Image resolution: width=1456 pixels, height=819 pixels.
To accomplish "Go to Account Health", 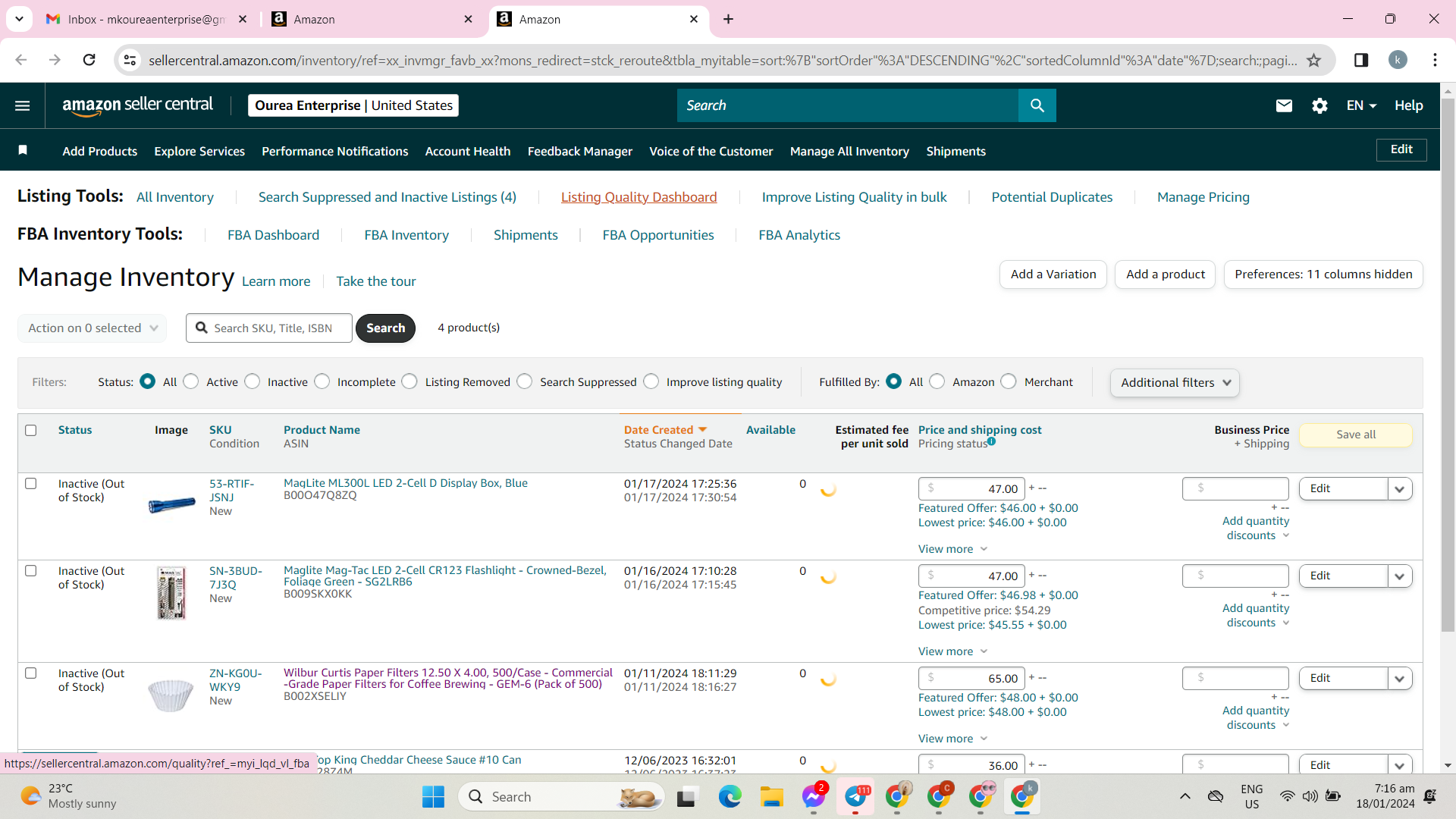I will tap(468, 151).
